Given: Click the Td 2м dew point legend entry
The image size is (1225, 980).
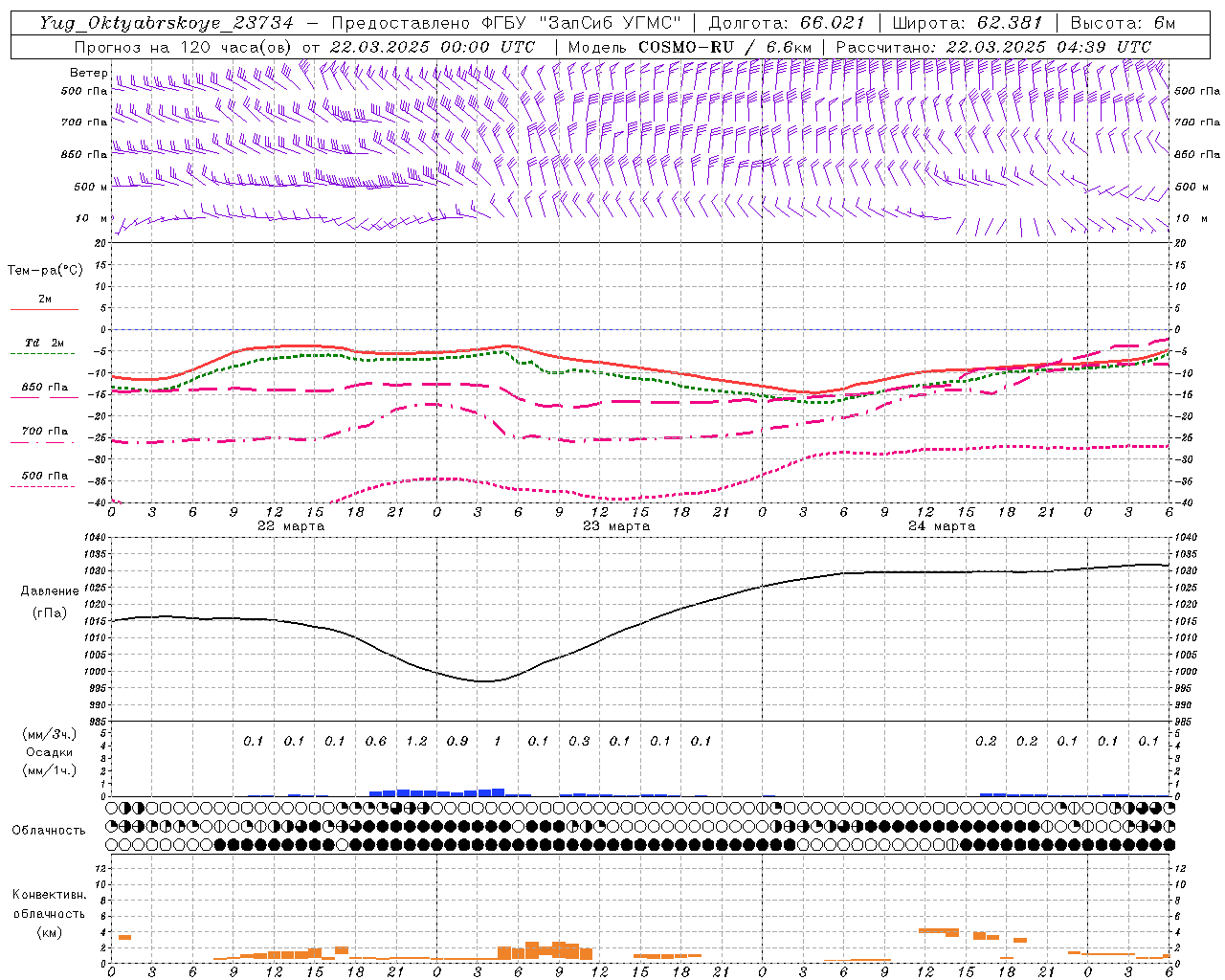Looking at the screenshot, I should click(44, 343).
